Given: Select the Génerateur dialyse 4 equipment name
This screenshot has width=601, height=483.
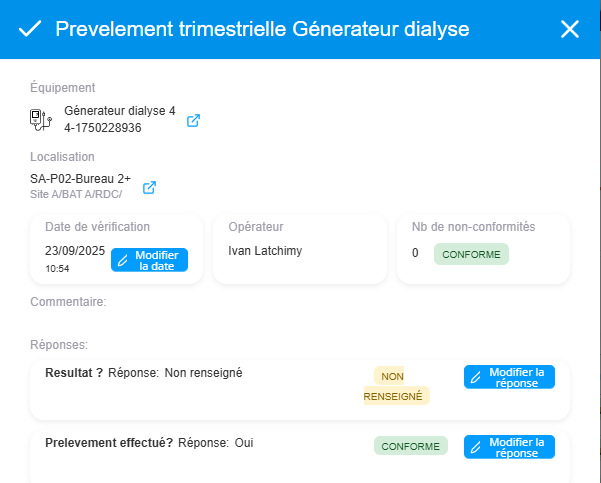Looking at the screenshot, I should pos(119,111).
